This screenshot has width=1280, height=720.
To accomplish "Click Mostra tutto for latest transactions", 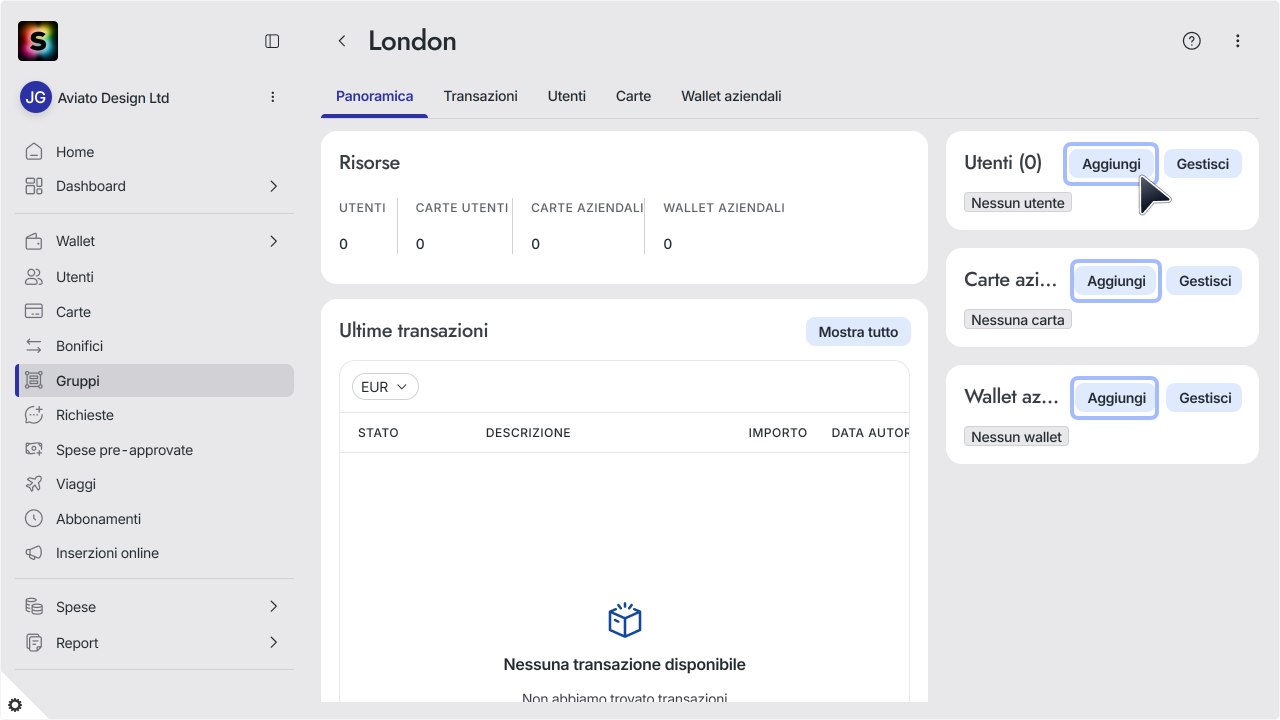I will [858, 332].
